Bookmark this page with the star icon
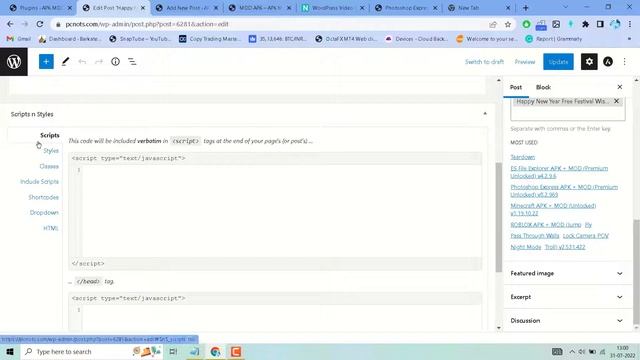 point(508,24)
